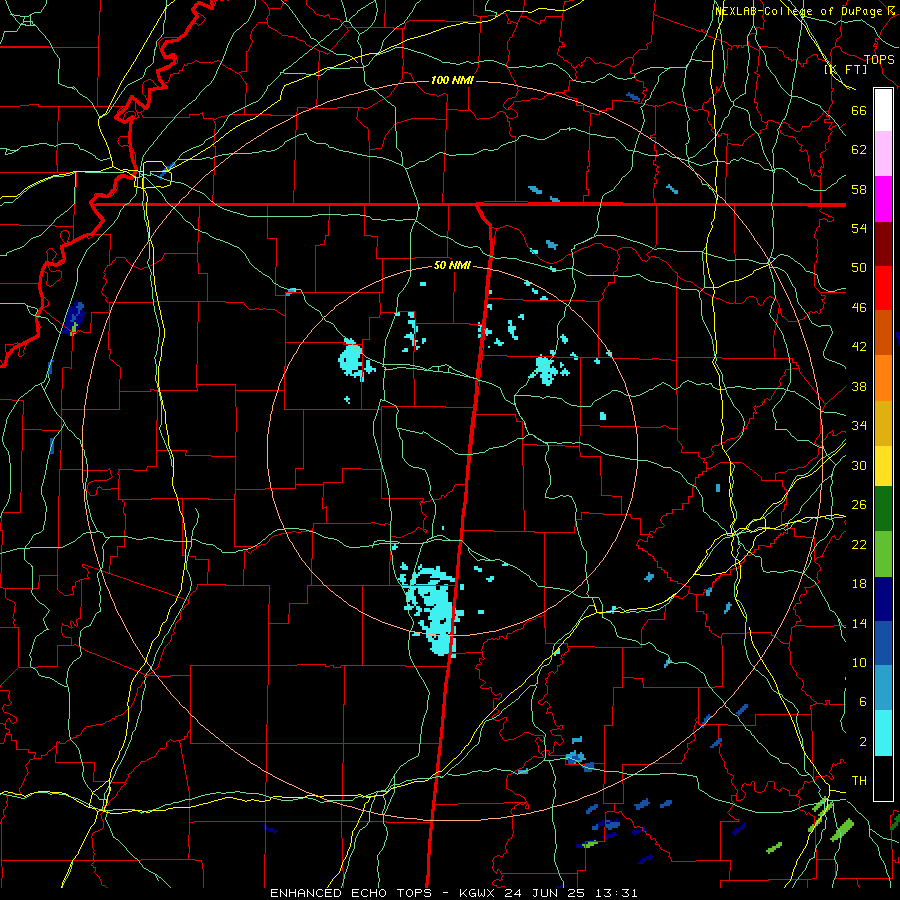Click the 62 scale label

click(859, 150)
